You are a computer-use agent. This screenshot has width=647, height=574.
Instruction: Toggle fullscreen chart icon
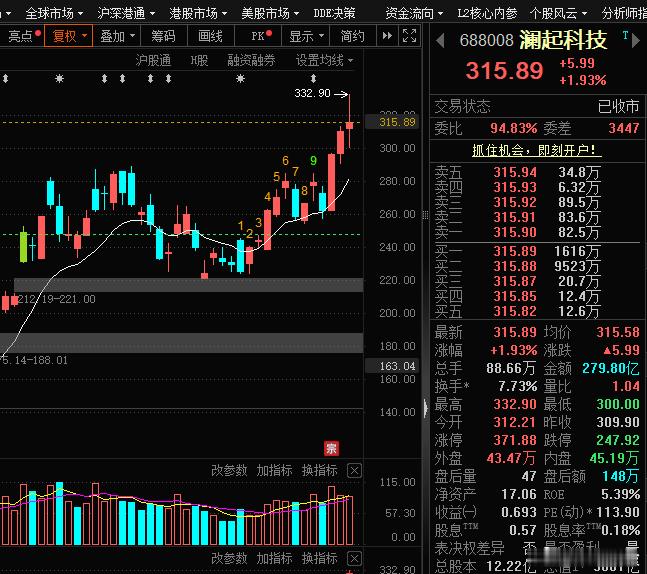tap(409, 36)
